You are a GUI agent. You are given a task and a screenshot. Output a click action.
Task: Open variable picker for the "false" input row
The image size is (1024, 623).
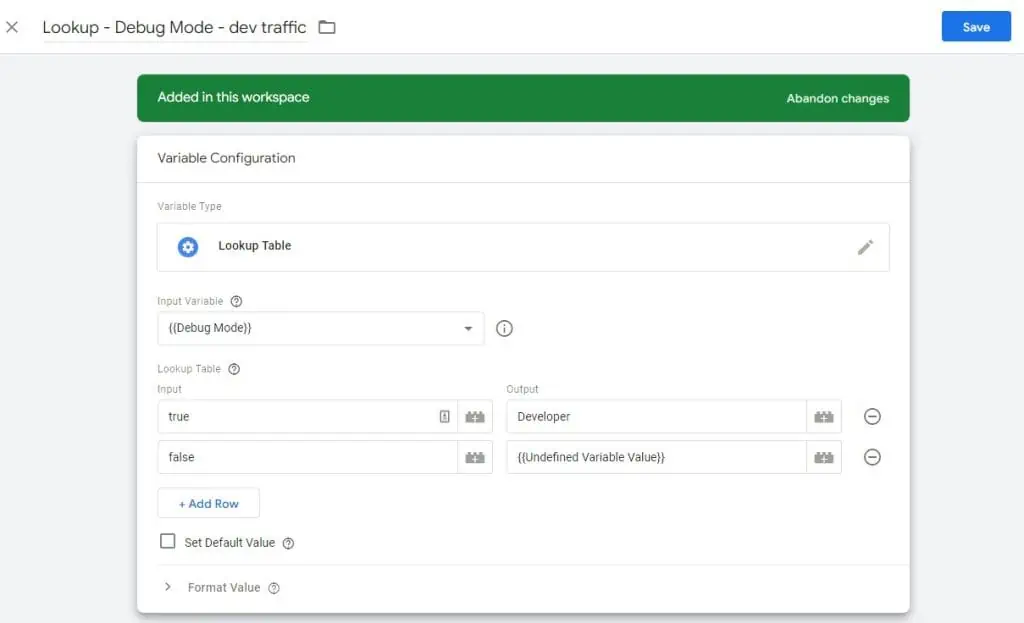[473, 457]
